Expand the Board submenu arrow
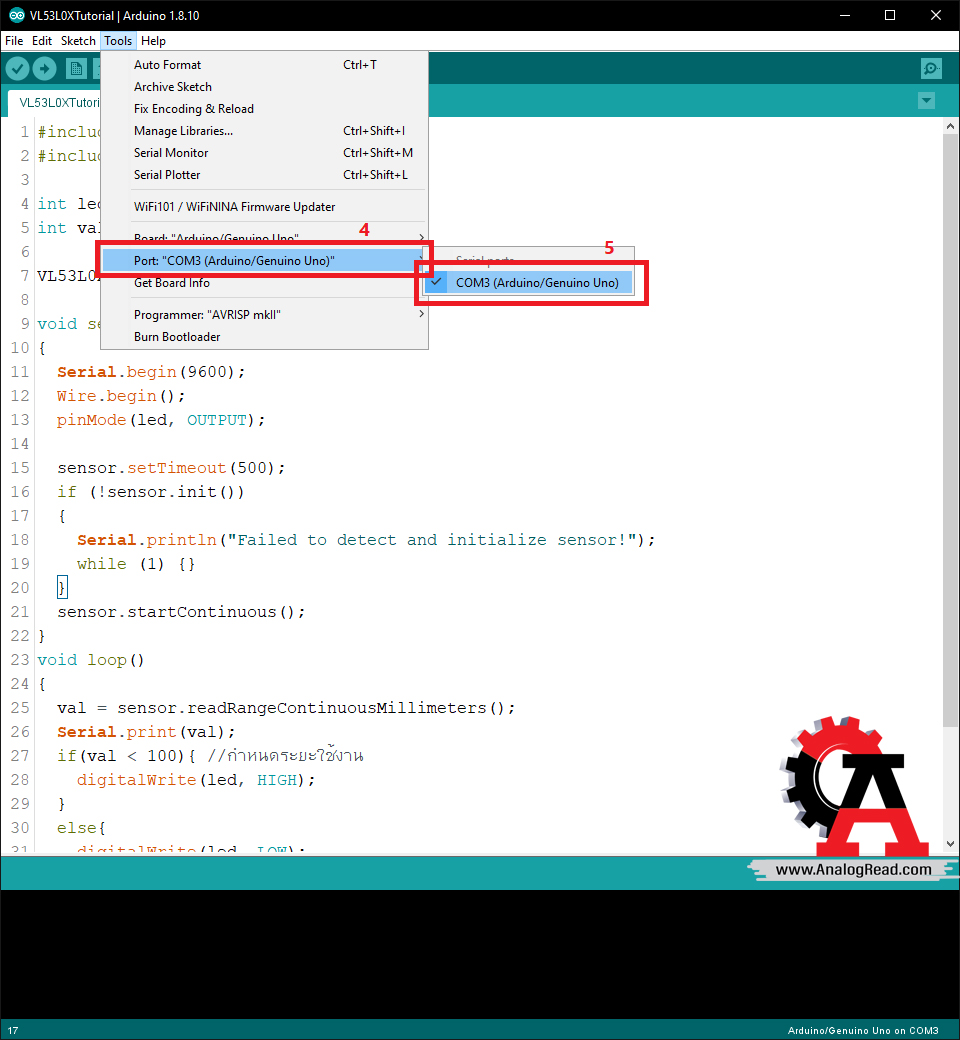The image size is (960, 1040). 421,237
